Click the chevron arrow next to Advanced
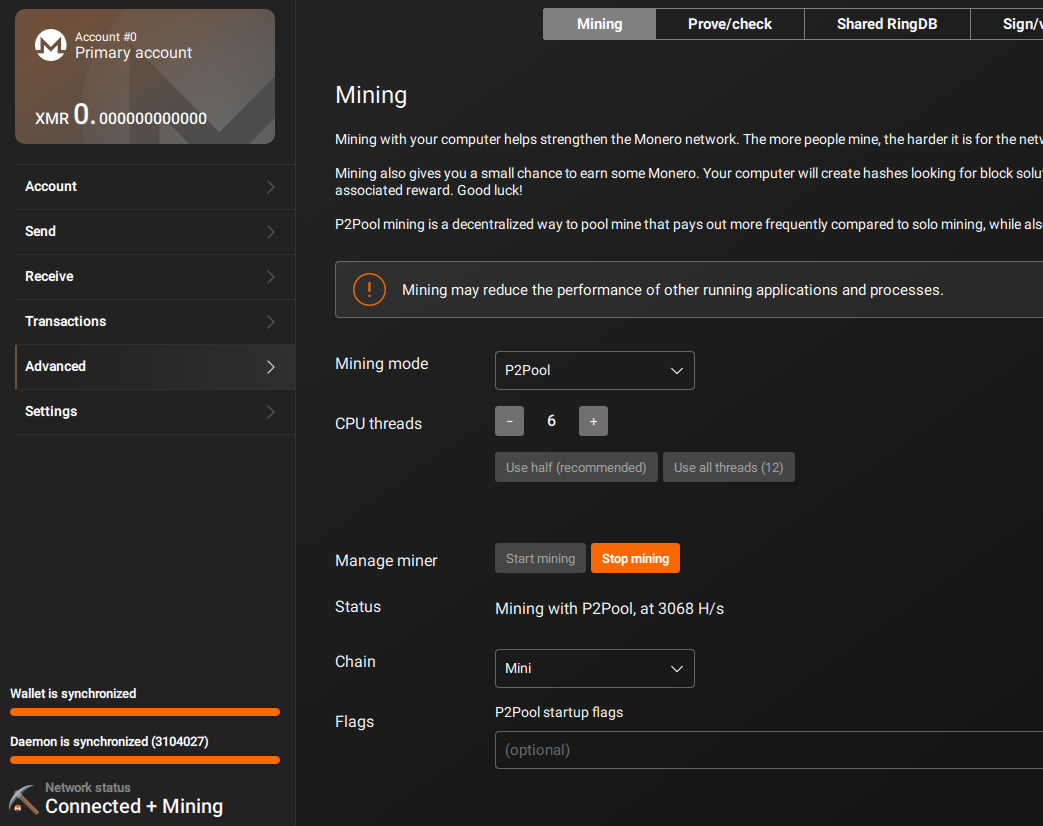The height and width of the screenshot is (826, 1043). pos(271,367)
